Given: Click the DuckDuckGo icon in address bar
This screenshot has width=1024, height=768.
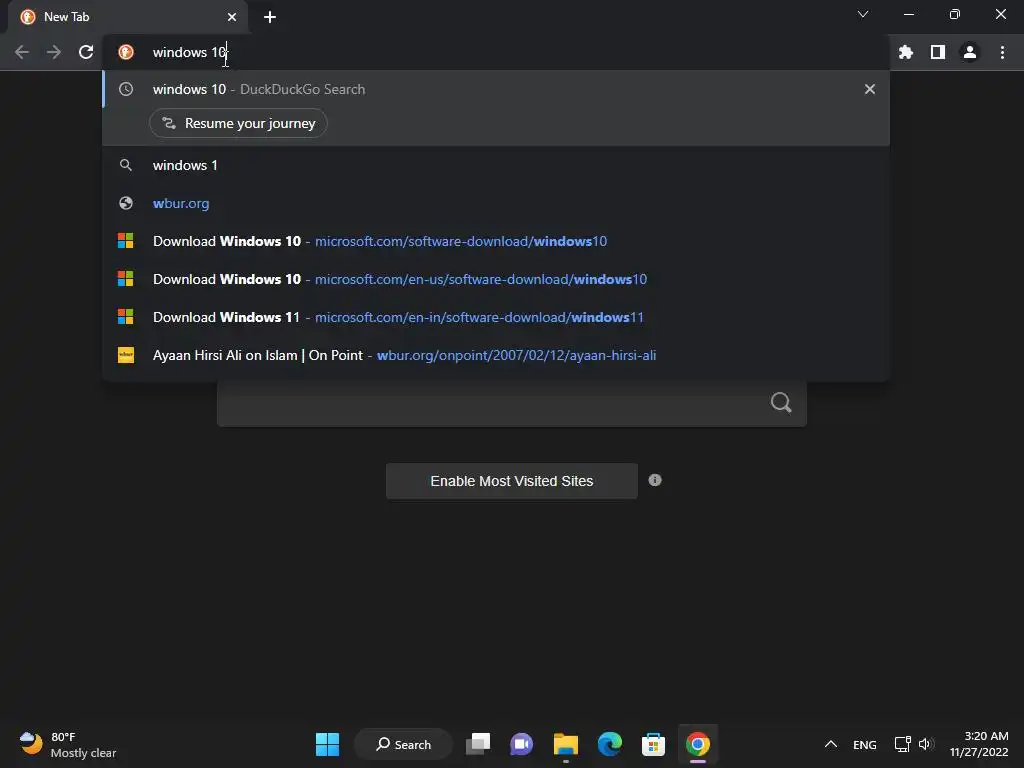Looking at the screenshot, I should [126, 52].
